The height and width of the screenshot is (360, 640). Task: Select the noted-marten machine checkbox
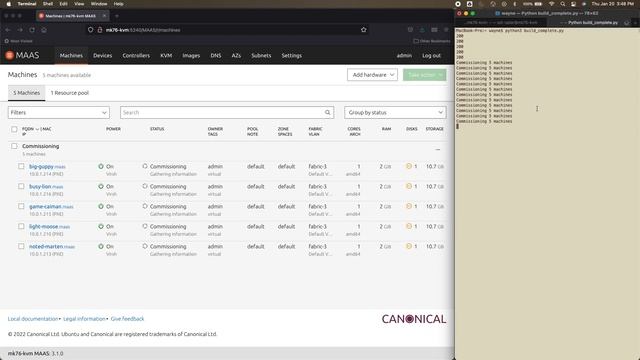[x=21, y=247]
